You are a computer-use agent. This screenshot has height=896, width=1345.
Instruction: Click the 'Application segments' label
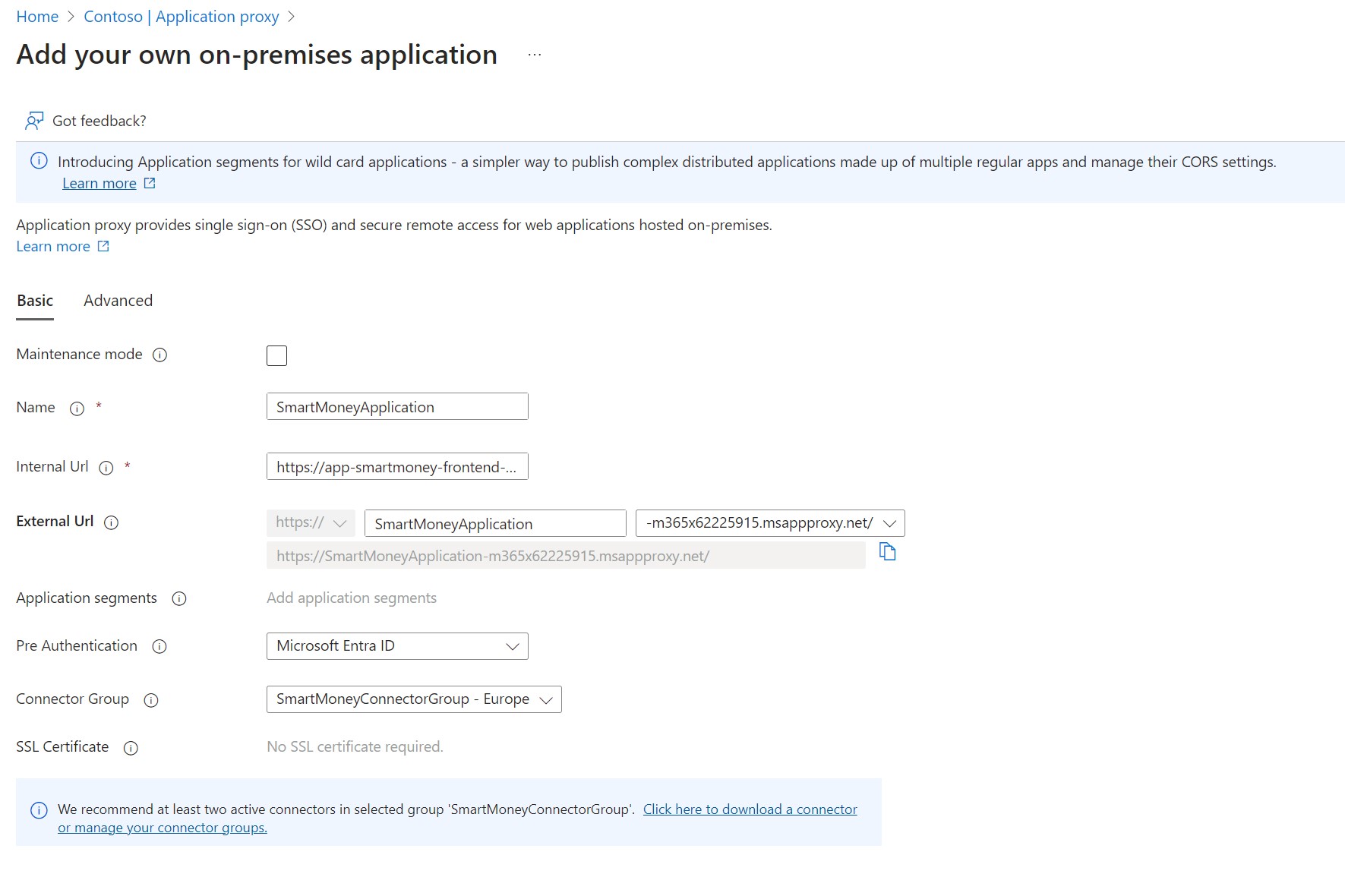click(x=87, y=598)
